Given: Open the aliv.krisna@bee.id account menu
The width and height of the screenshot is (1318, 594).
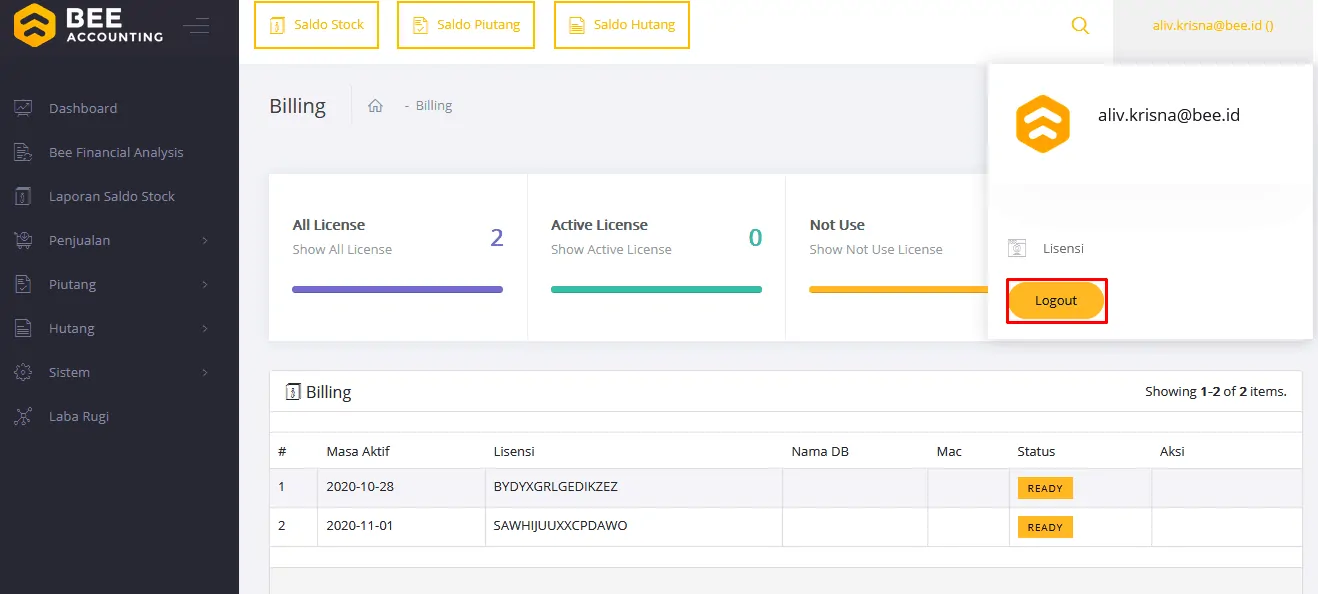Looking at the screenshot, I should [1211, 25].
